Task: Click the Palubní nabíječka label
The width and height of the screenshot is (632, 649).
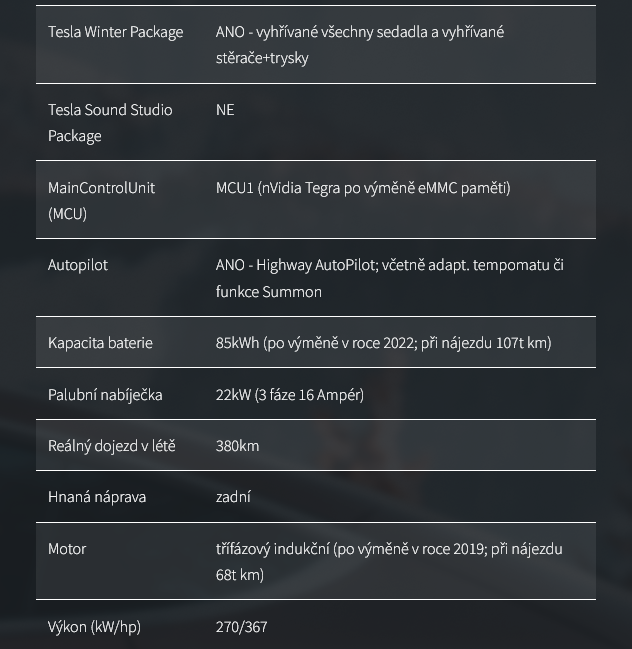Action: click(x=105, y=395)
